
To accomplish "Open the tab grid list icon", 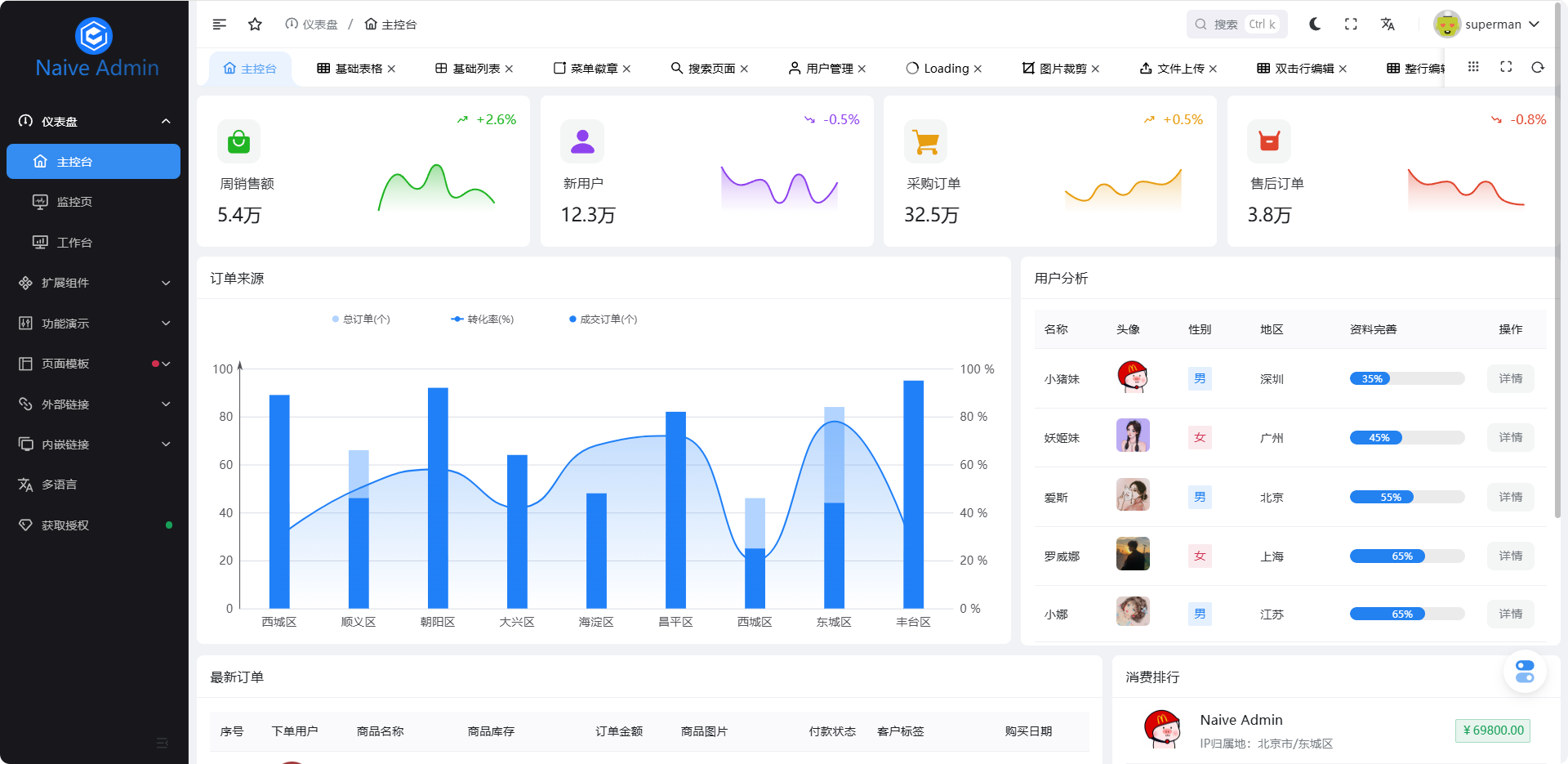I will [x=1473, y=68].
